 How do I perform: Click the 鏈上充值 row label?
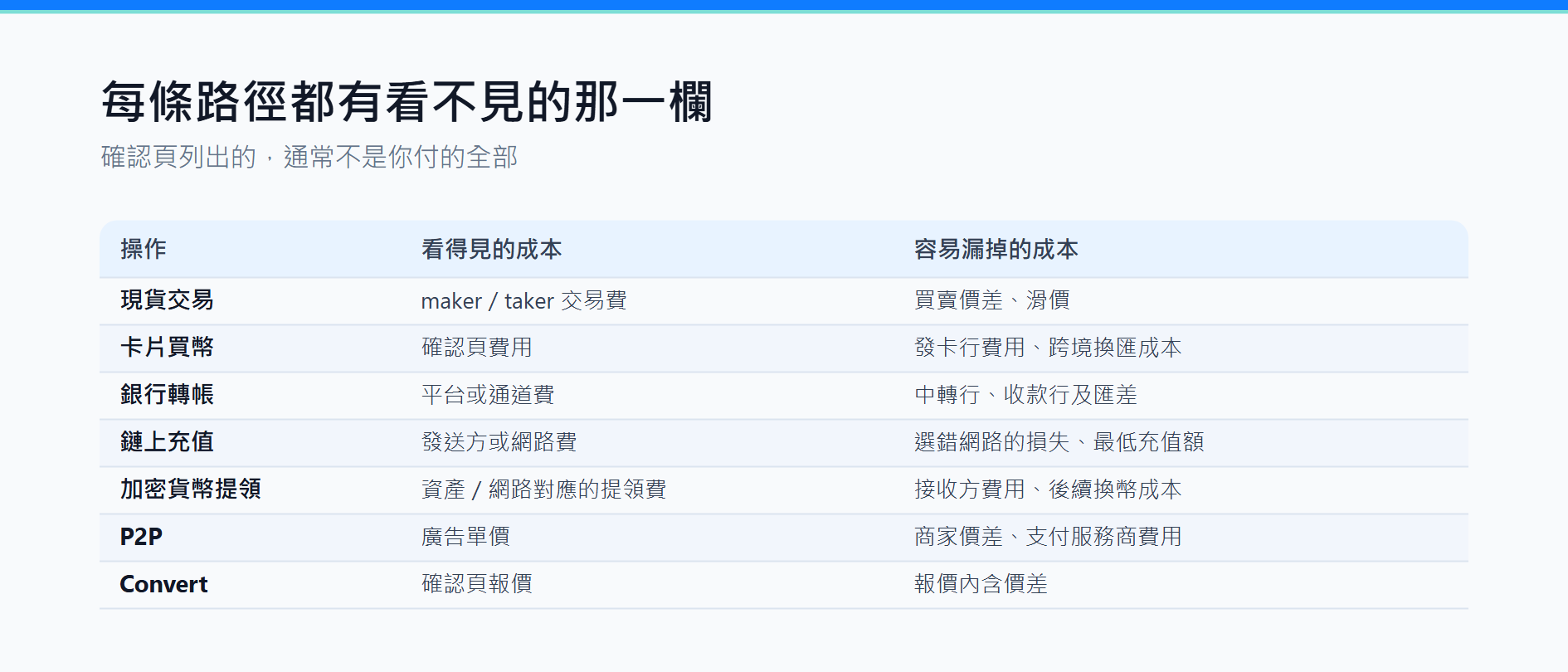[167, 441]
